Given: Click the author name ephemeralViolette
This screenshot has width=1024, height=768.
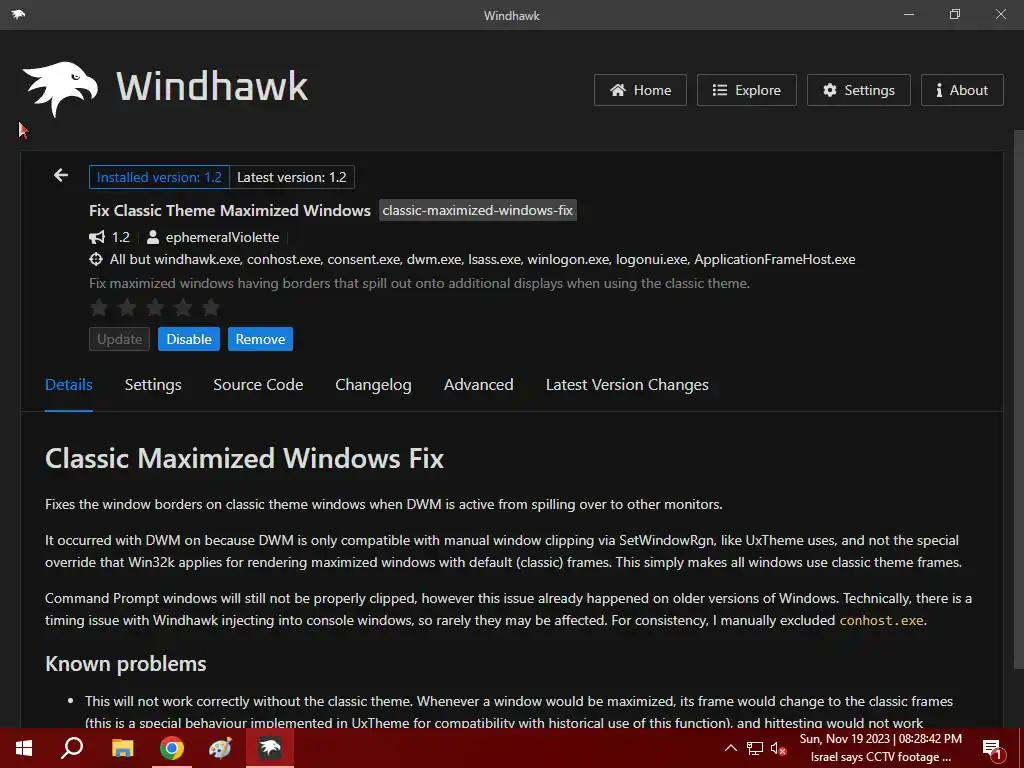Looking at the screenshot, I should 222,237.
